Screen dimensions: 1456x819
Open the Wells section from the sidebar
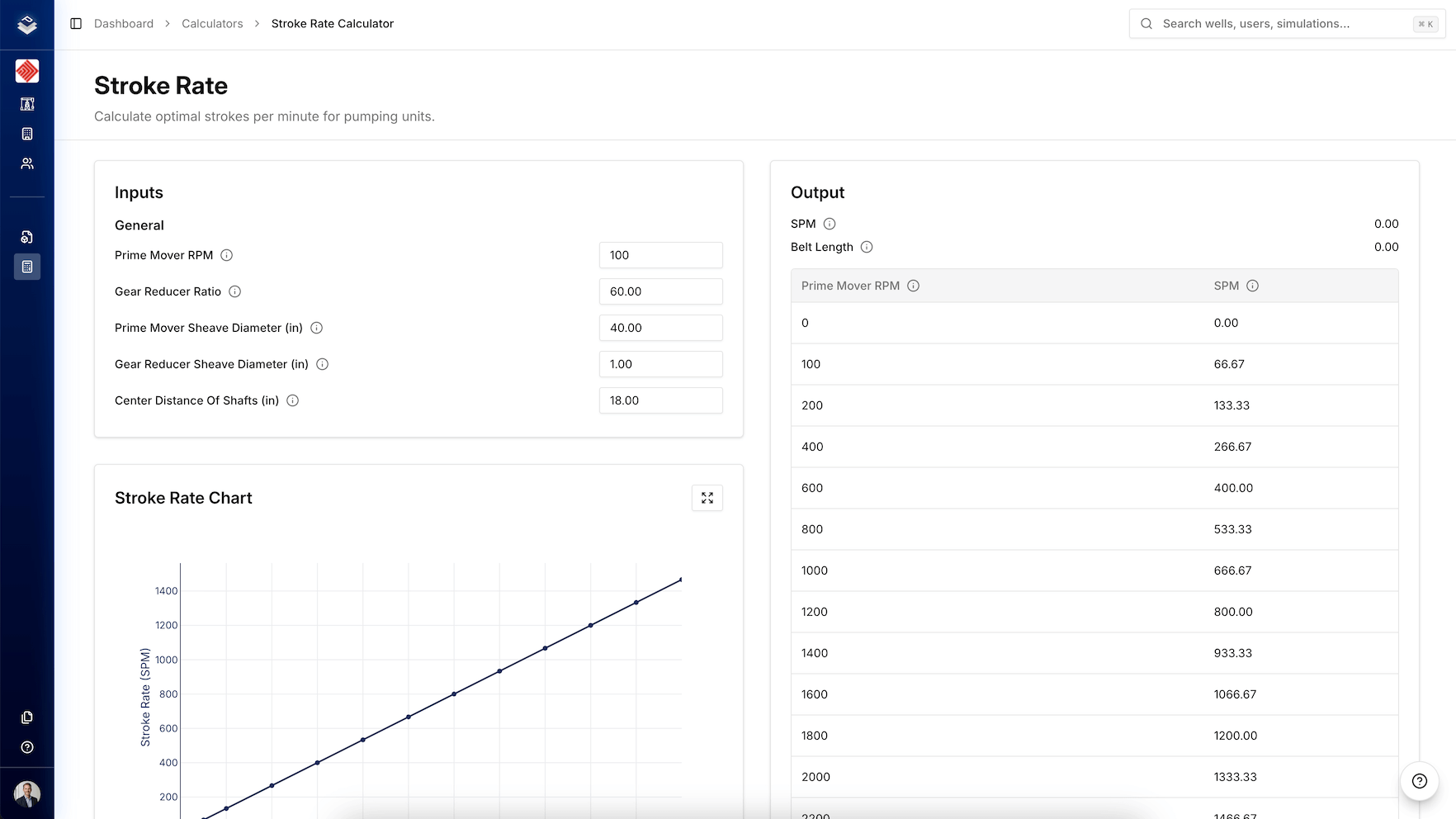coord(27,104)
